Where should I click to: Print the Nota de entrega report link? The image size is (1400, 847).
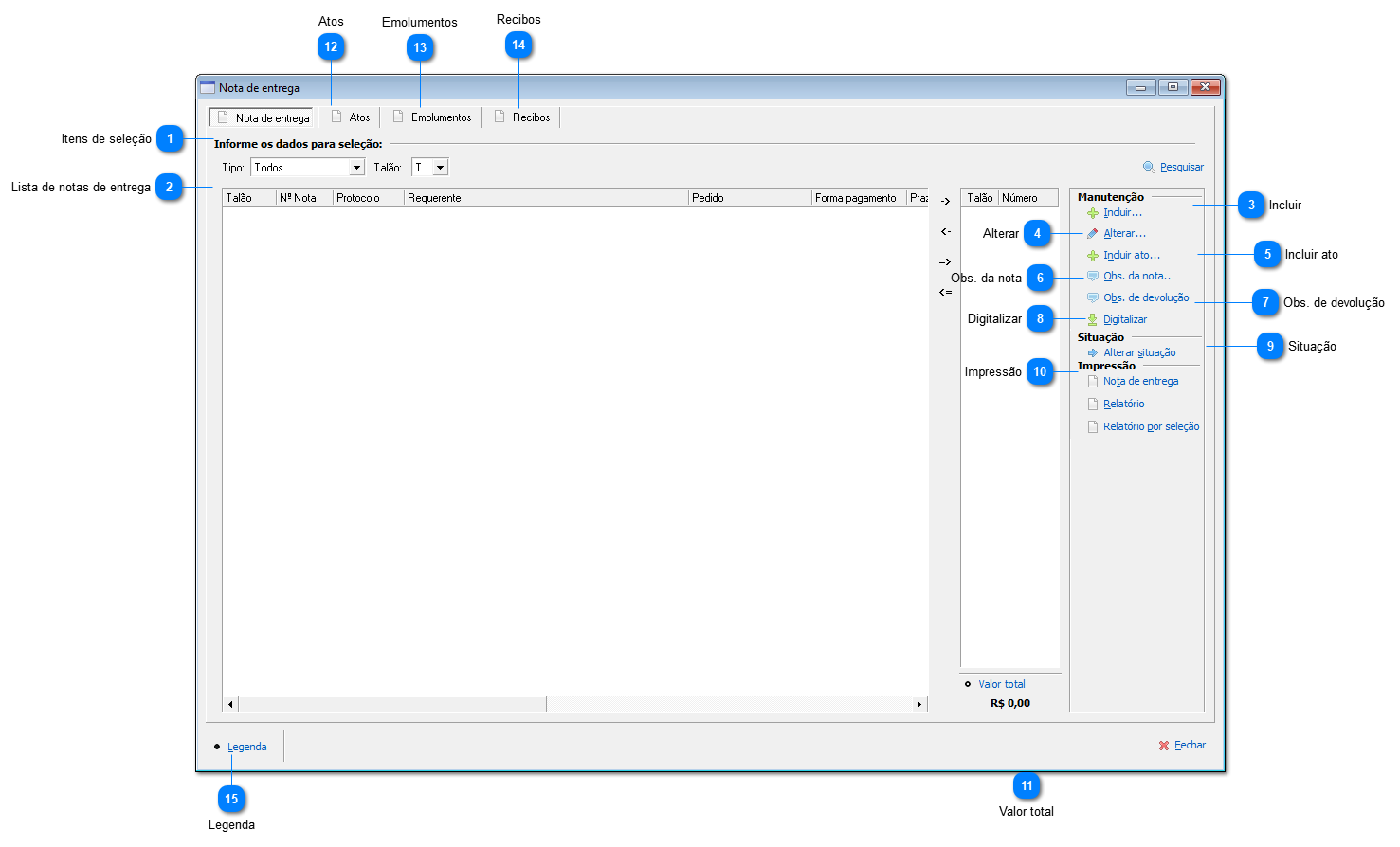point(1141,382)
